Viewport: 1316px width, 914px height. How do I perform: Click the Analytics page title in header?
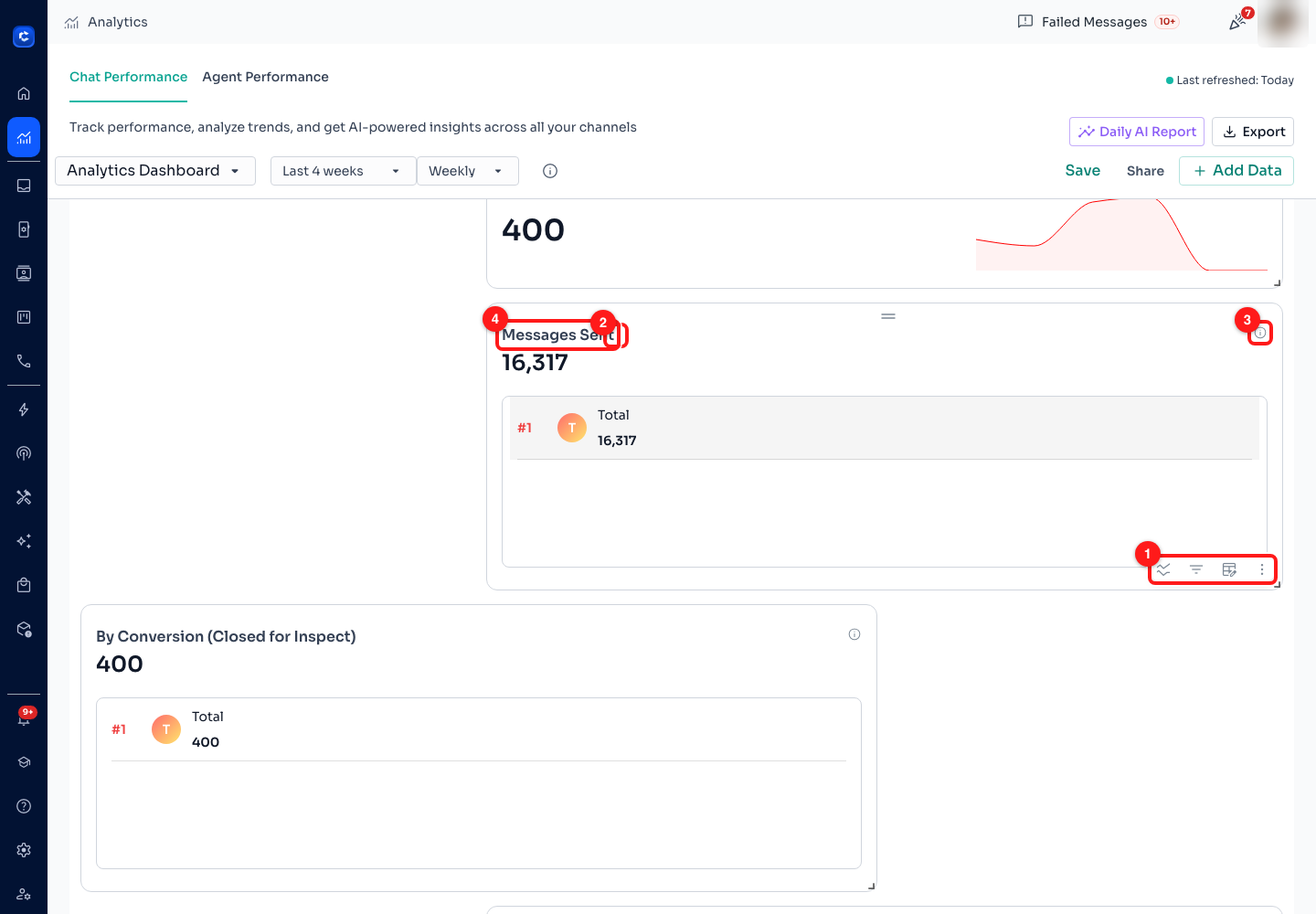pos(118,22)
